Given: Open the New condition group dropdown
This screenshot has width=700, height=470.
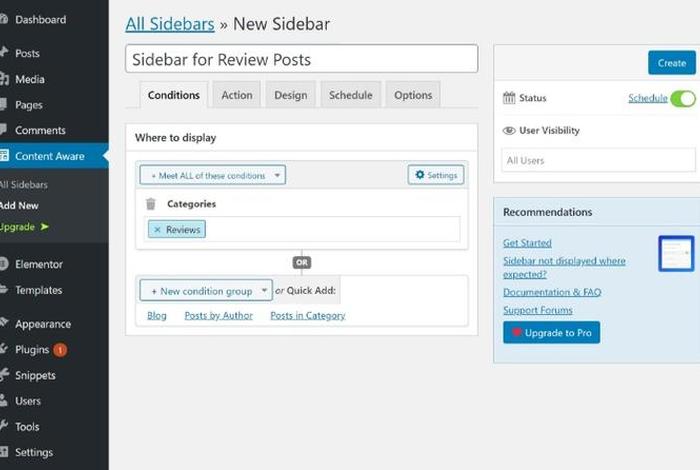Looking at the screenshot, I should (206, 291).
